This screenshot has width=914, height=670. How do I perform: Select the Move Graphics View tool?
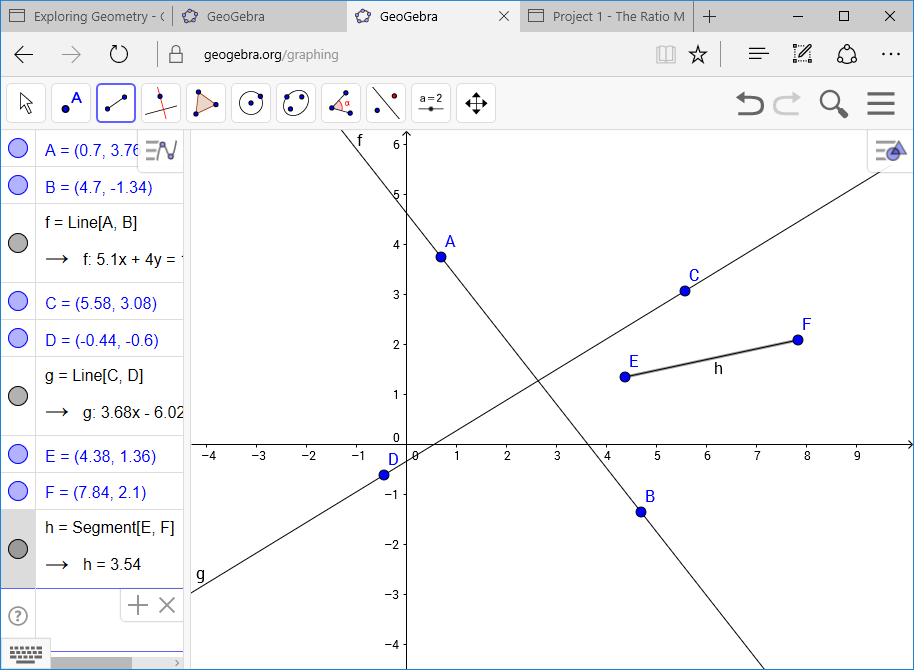coord(476,102)
